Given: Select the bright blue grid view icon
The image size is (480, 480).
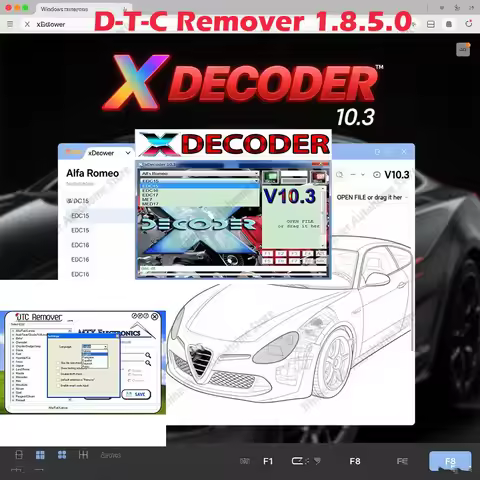Looking at the screenshot, I should tap(40, 455).
